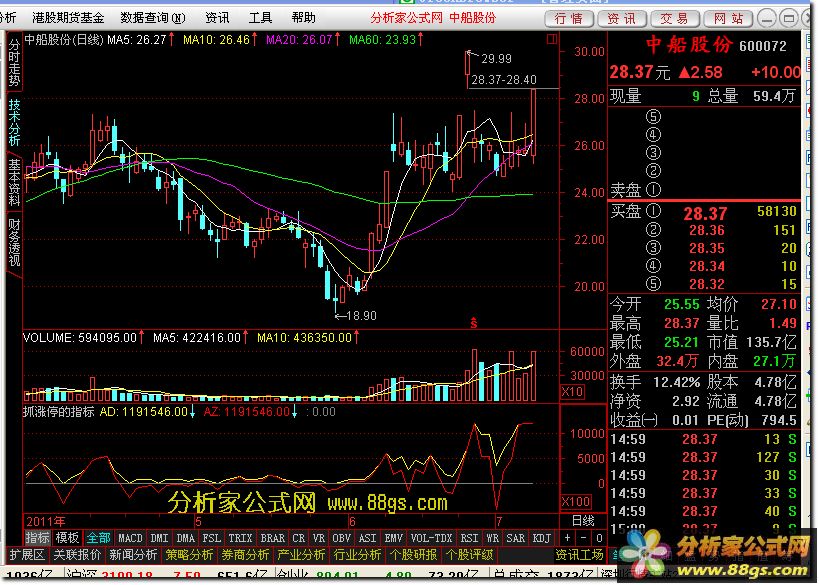
Task: Click the 资讯 button beside 行情
Action: click(622, 19)
